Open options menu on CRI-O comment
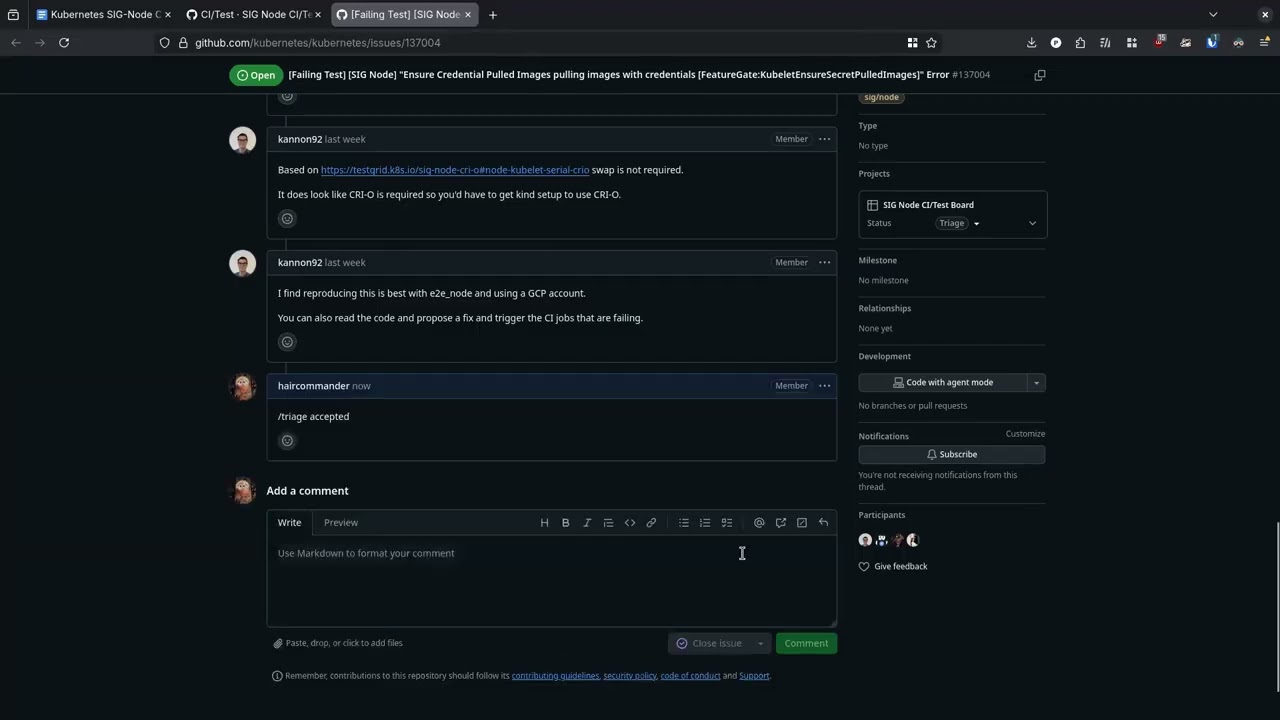This screenshot has width=1280, height=720. [x=824, y=139]
